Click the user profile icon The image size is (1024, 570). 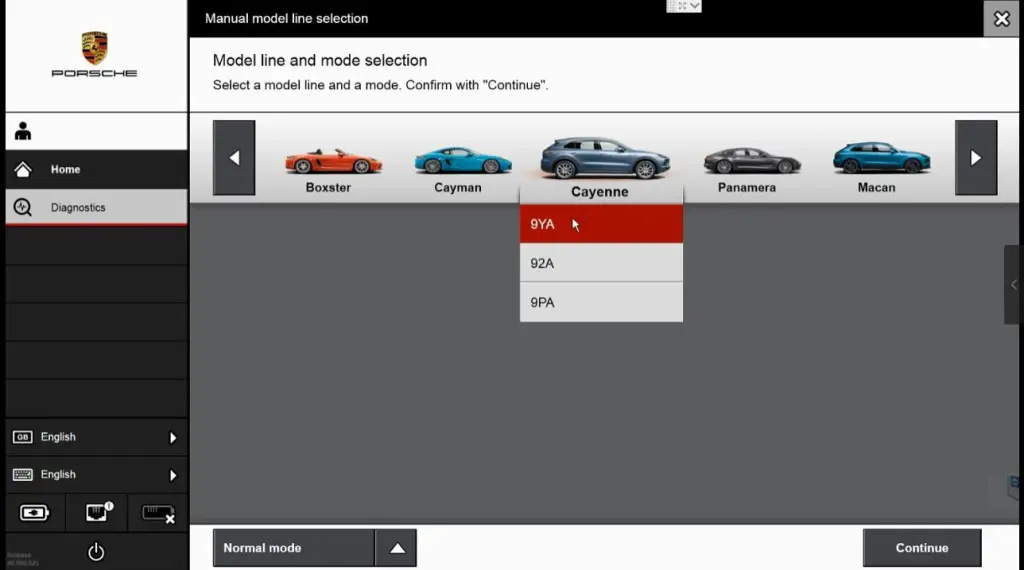(23, 132)
